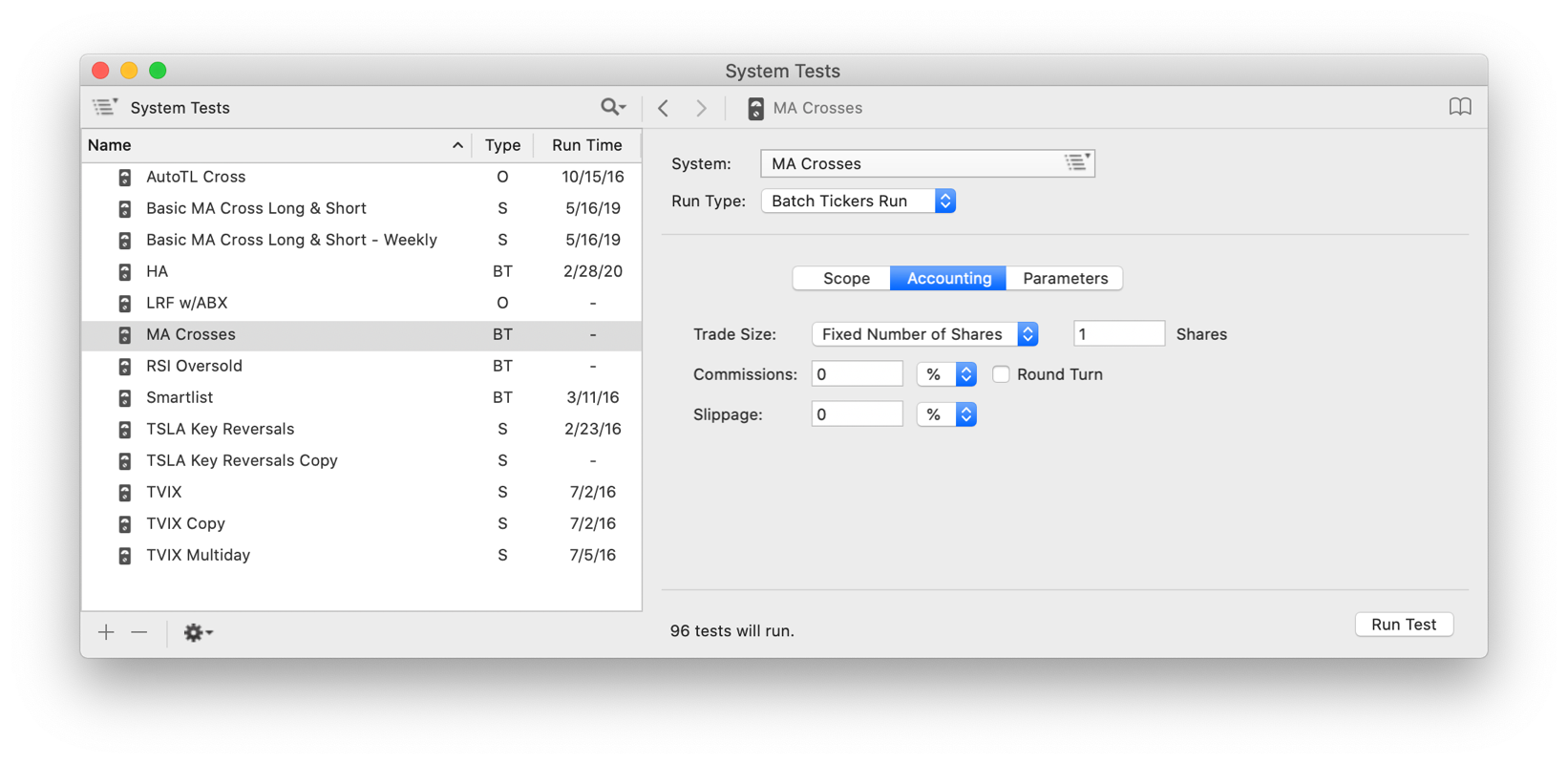1568x764 pixels.
Task: Click the HA row icon
Action: coord(125,271)
